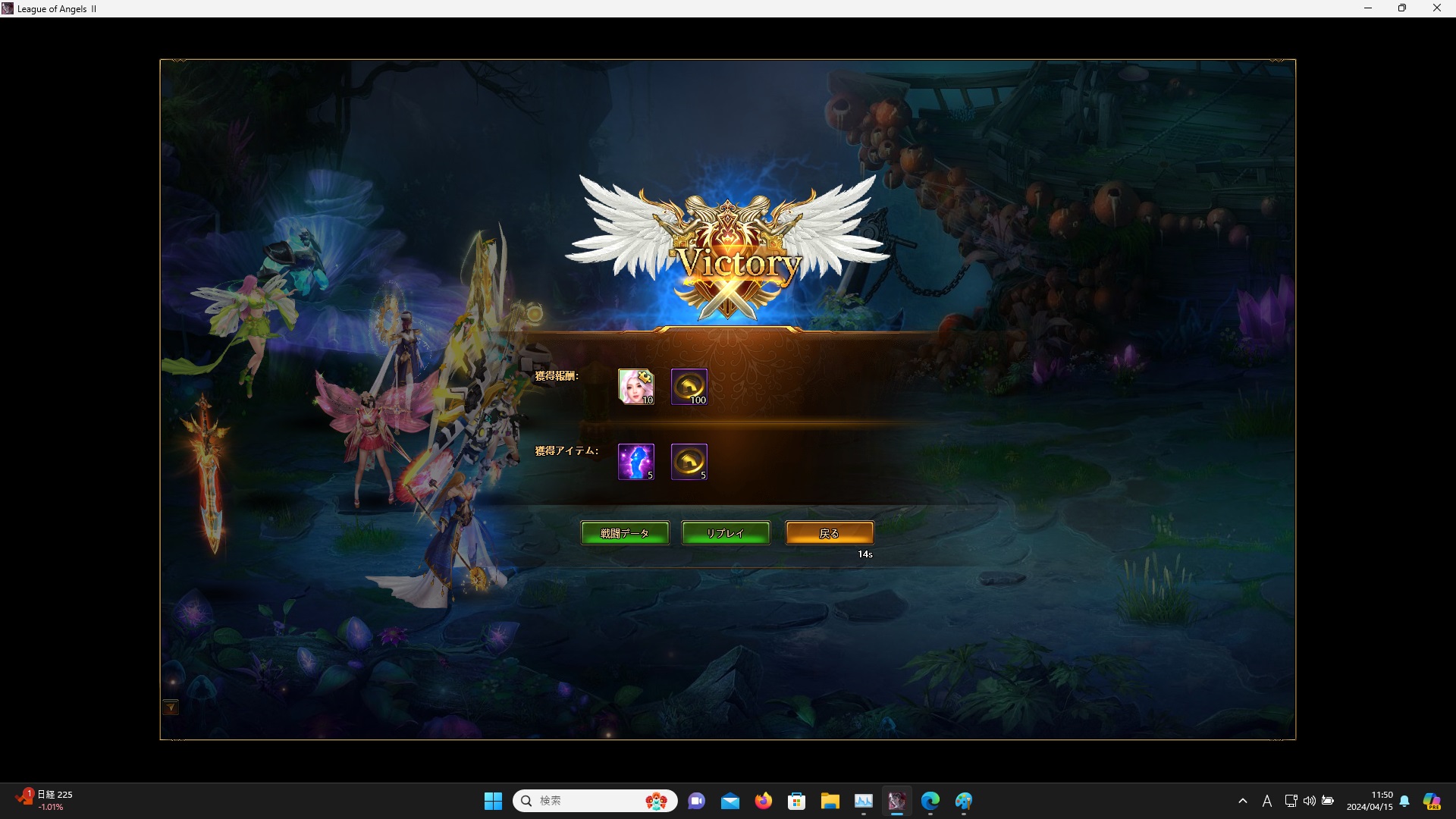
Task: Open Microsoft Edge from the taskbar
Action: (x=930, y=801)
